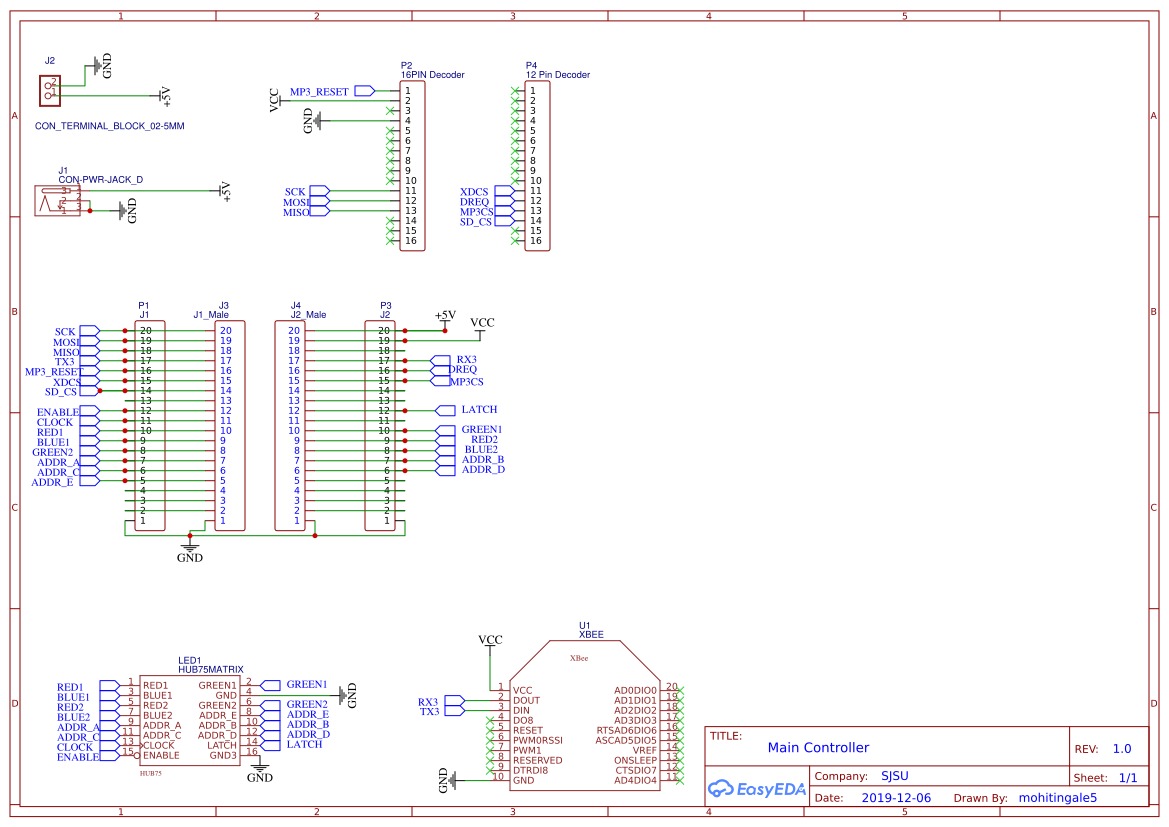Select the ADDR_D net port right of P3 header
The image size is (1169, 827).
coord(445,470)
